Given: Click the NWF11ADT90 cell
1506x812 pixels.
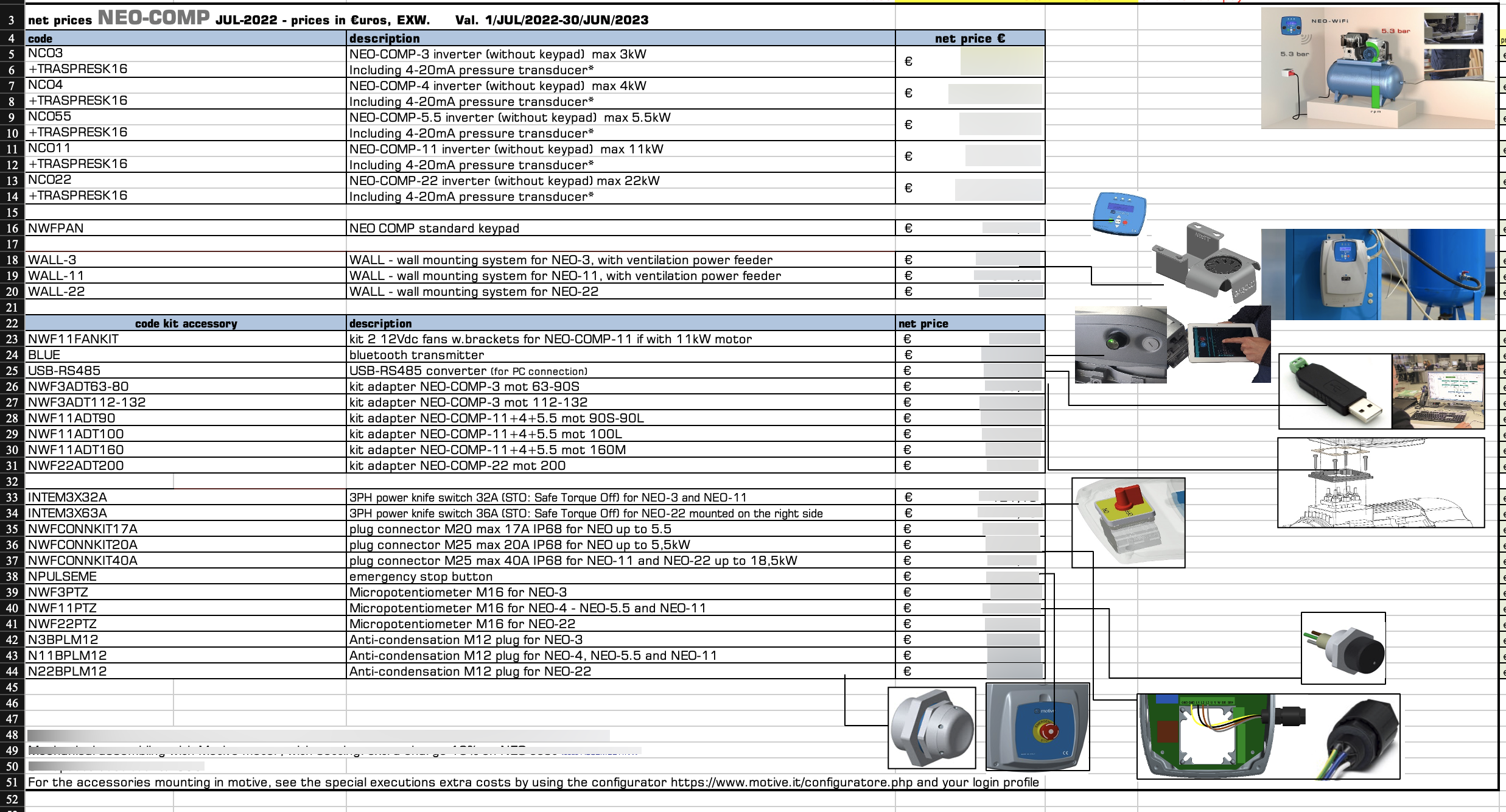Looking at the screenshot, I should tap(186, 418).
